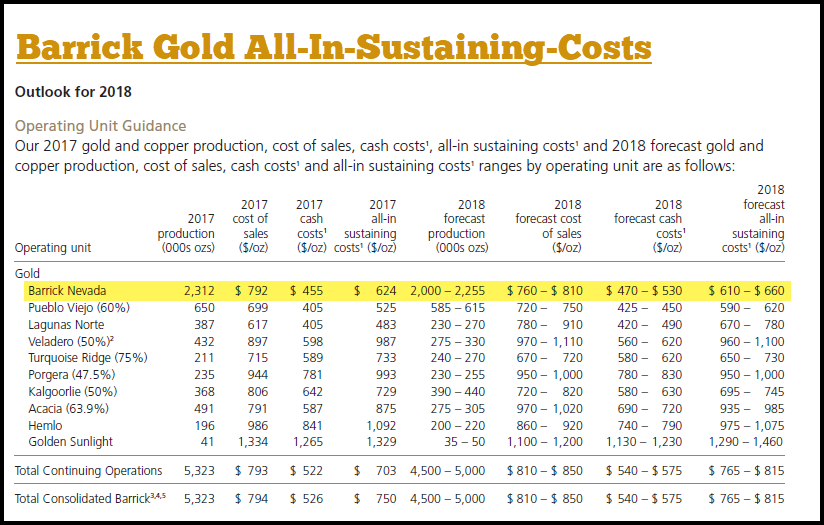
Task: Click Barrick Nevada production value 2,312
Action: 199,291
